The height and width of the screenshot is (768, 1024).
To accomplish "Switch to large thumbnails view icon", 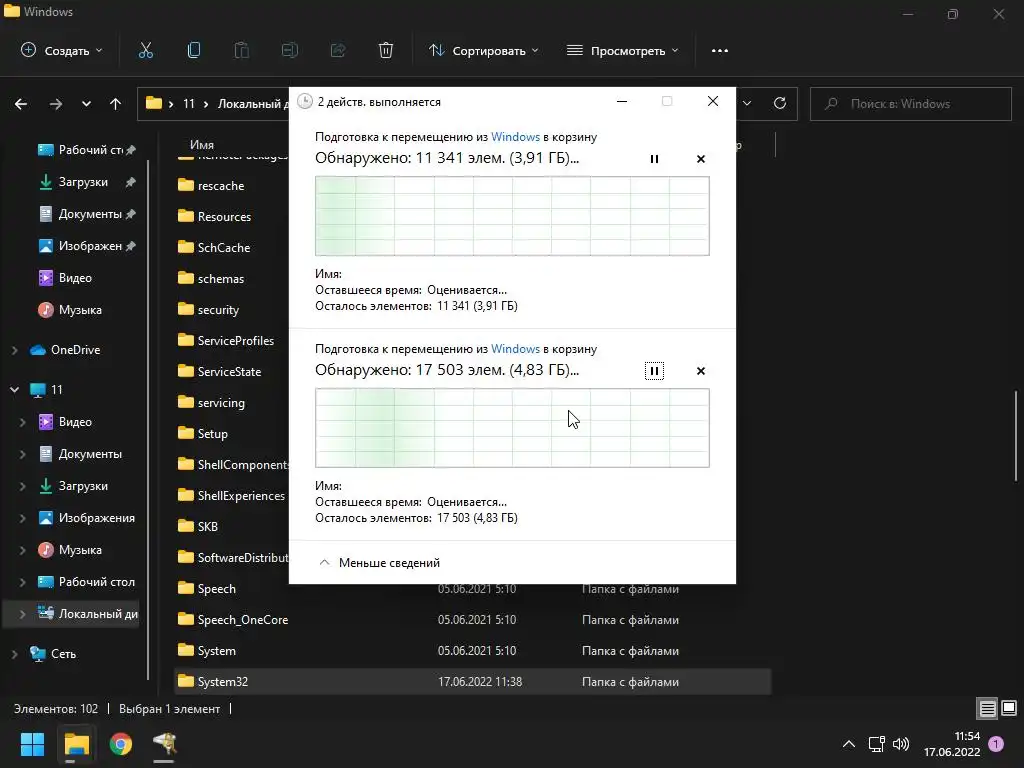I will 1009,708.
